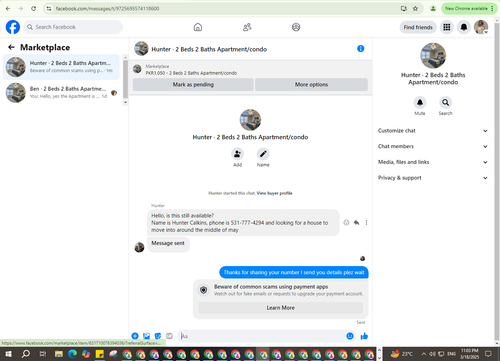Choose a sticker in composer
500x361 pixels.
point(158,336)
